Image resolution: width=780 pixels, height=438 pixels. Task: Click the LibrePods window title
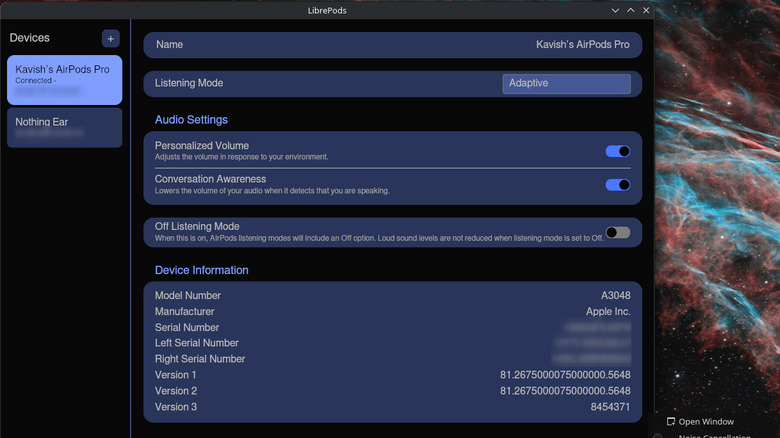coord(327,10)
